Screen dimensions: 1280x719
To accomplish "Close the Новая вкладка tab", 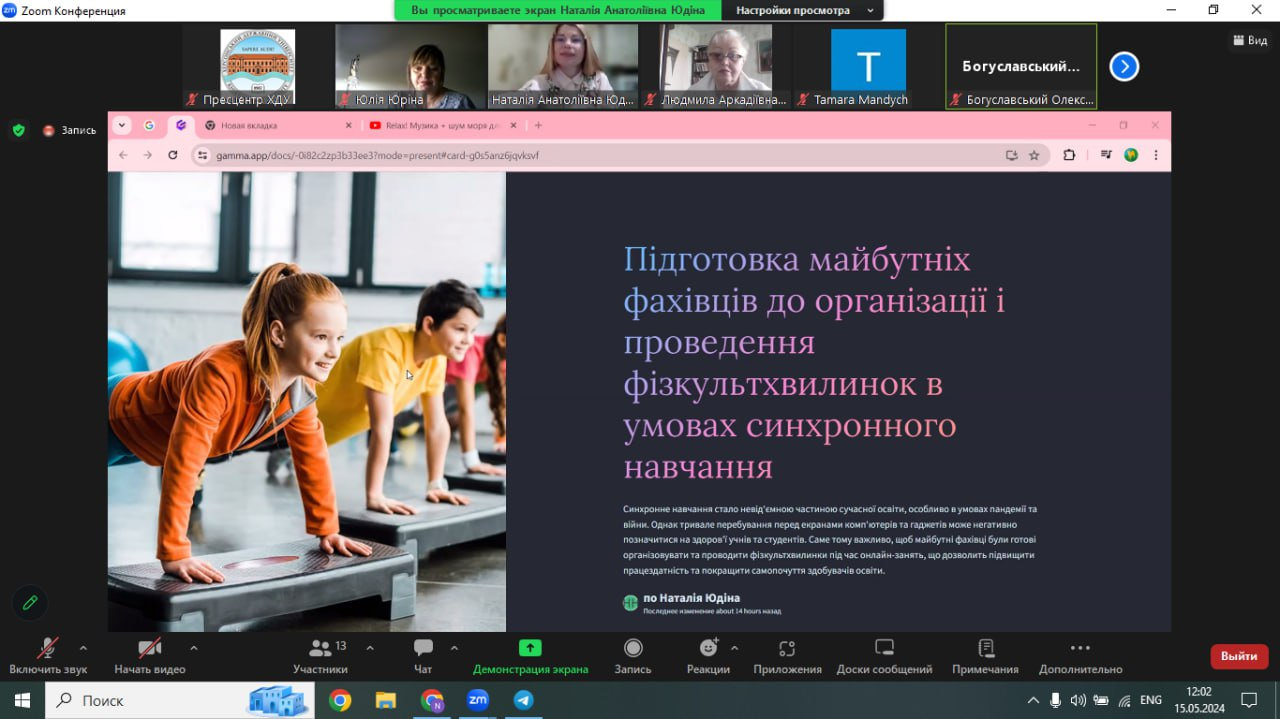I will (349, 125).
